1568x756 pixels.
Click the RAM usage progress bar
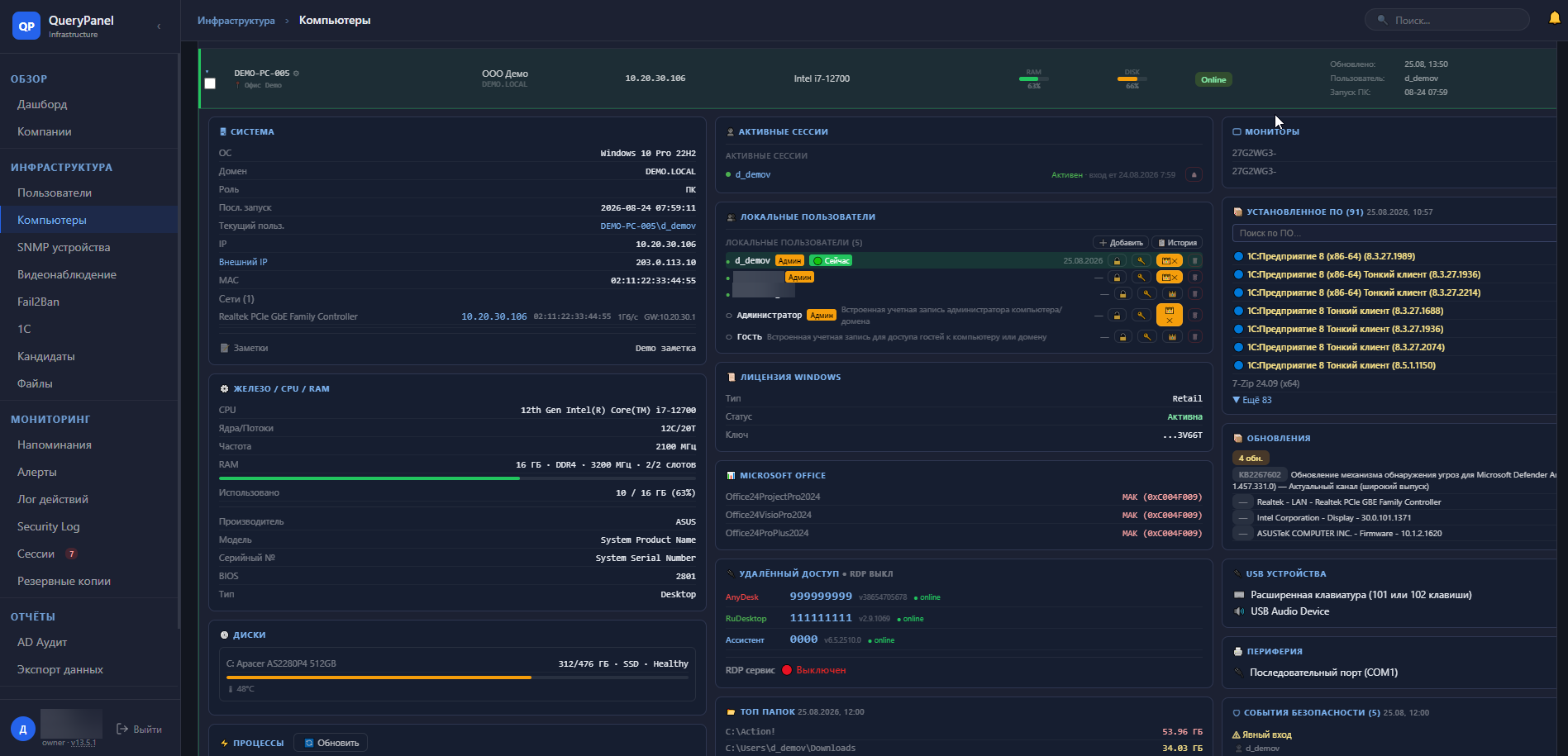[457, 478]
